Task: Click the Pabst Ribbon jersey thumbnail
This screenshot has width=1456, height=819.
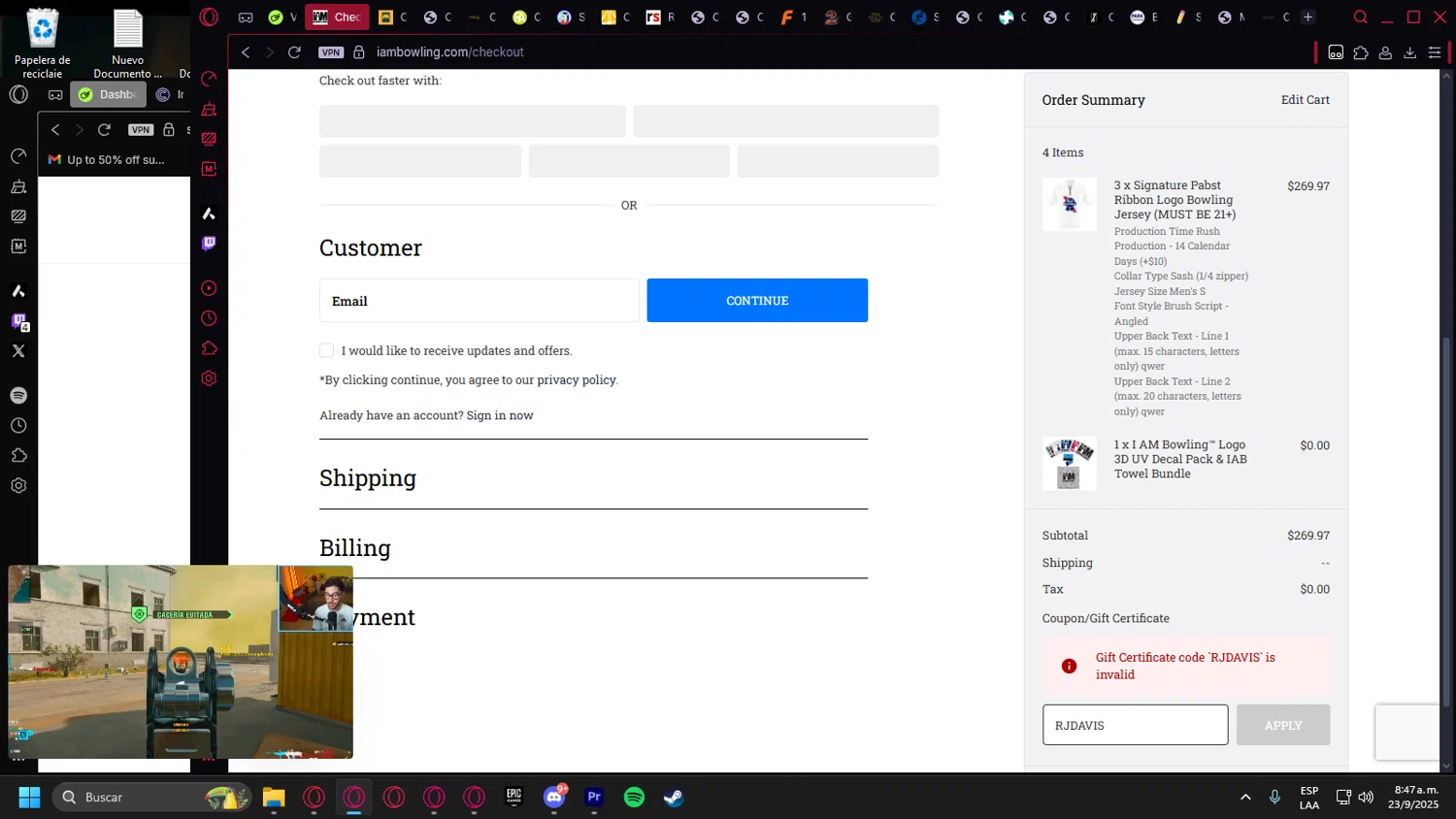Action: click(x=1070, y=204)
